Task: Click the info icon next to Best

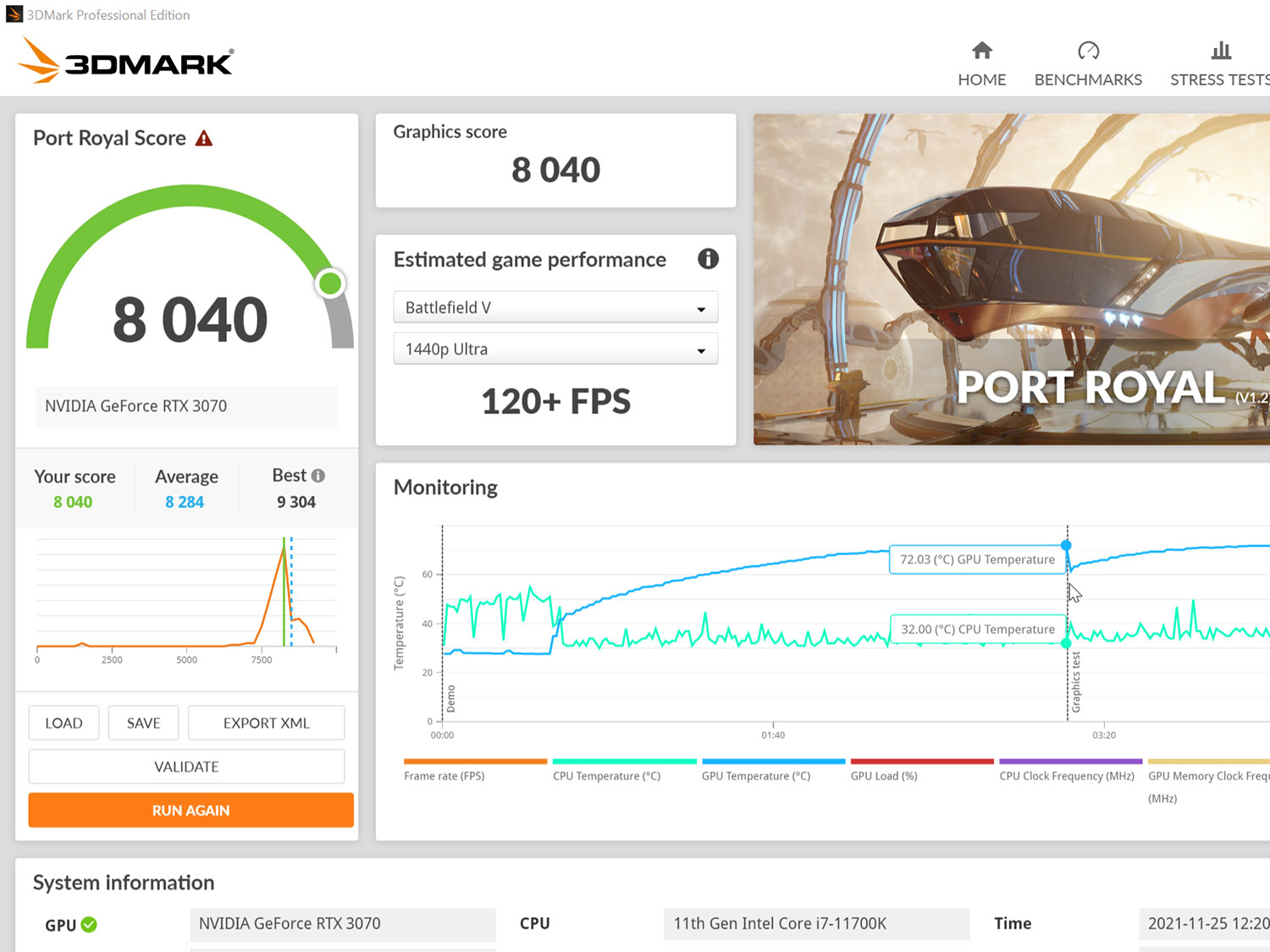Action: coord(318,476)
